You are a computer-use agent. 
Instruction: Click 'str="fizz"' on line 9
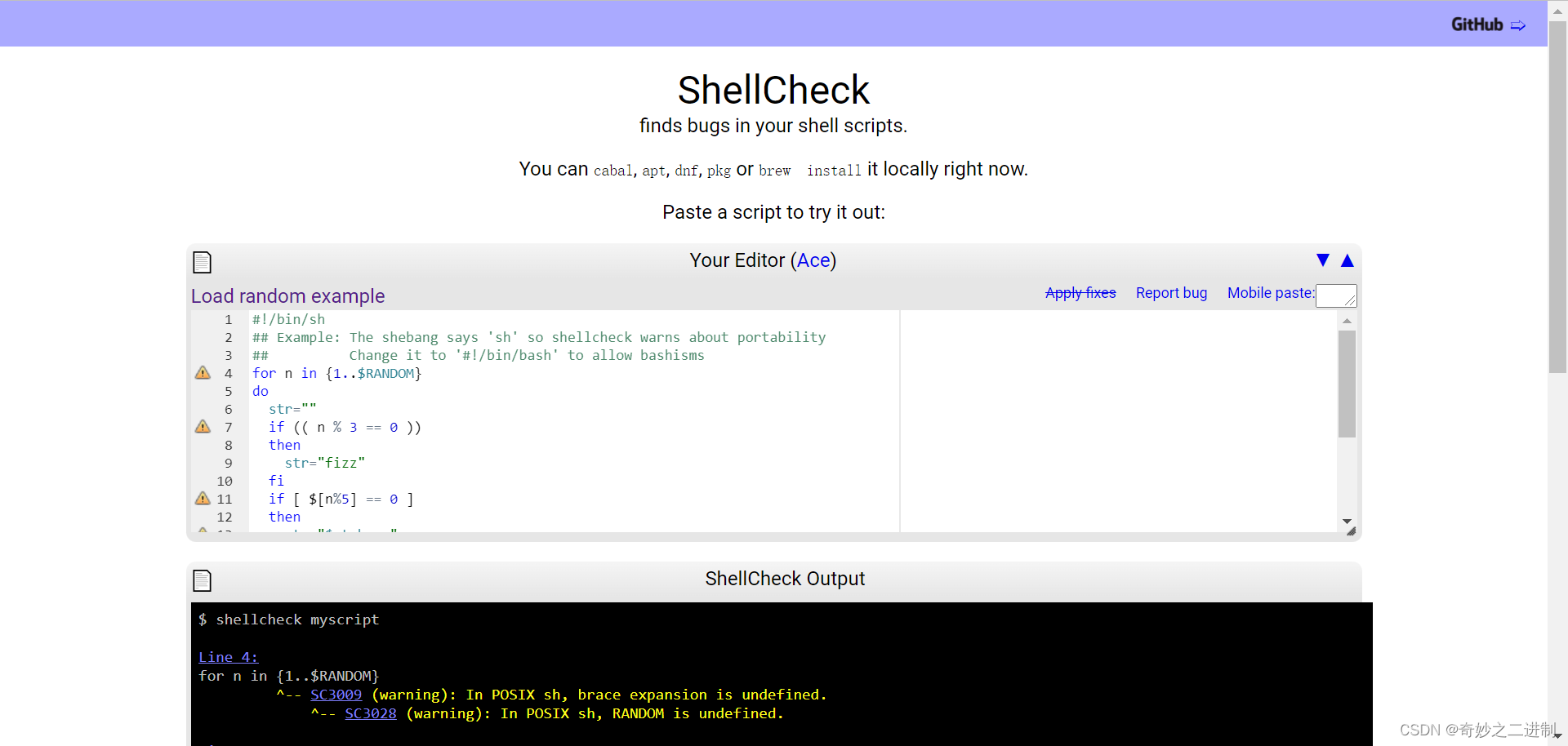(325, 463)
